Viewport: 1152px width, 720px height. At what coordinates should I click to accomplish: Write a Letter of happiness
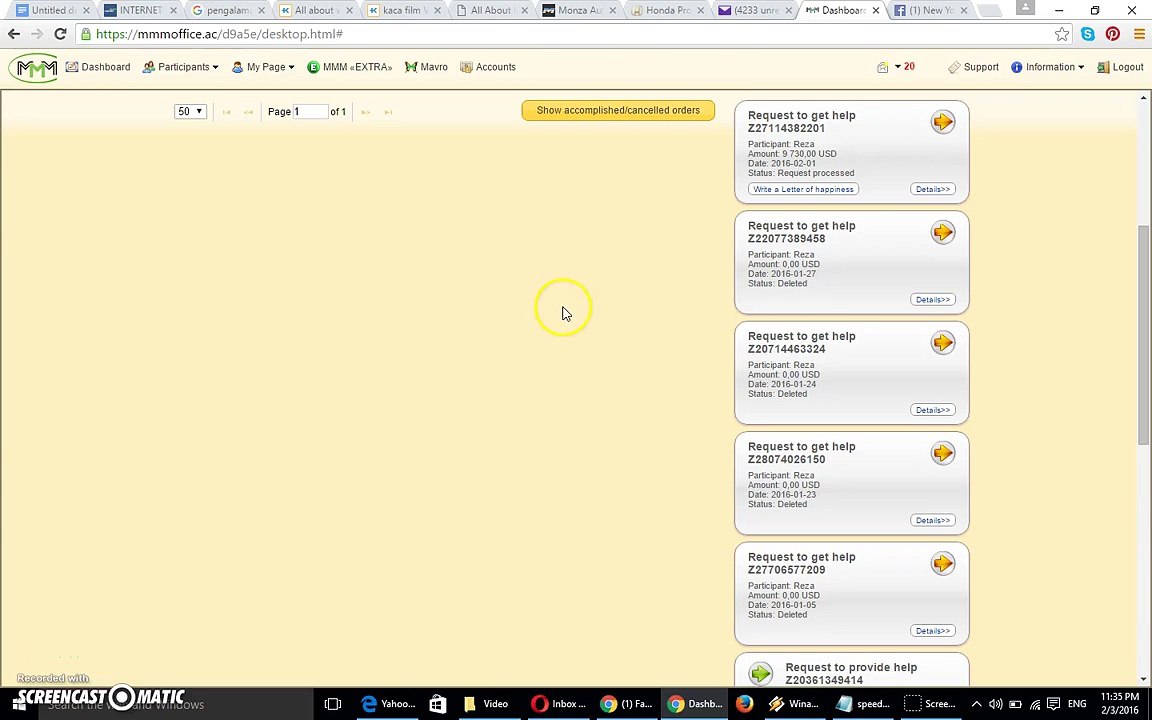(803, 189)
